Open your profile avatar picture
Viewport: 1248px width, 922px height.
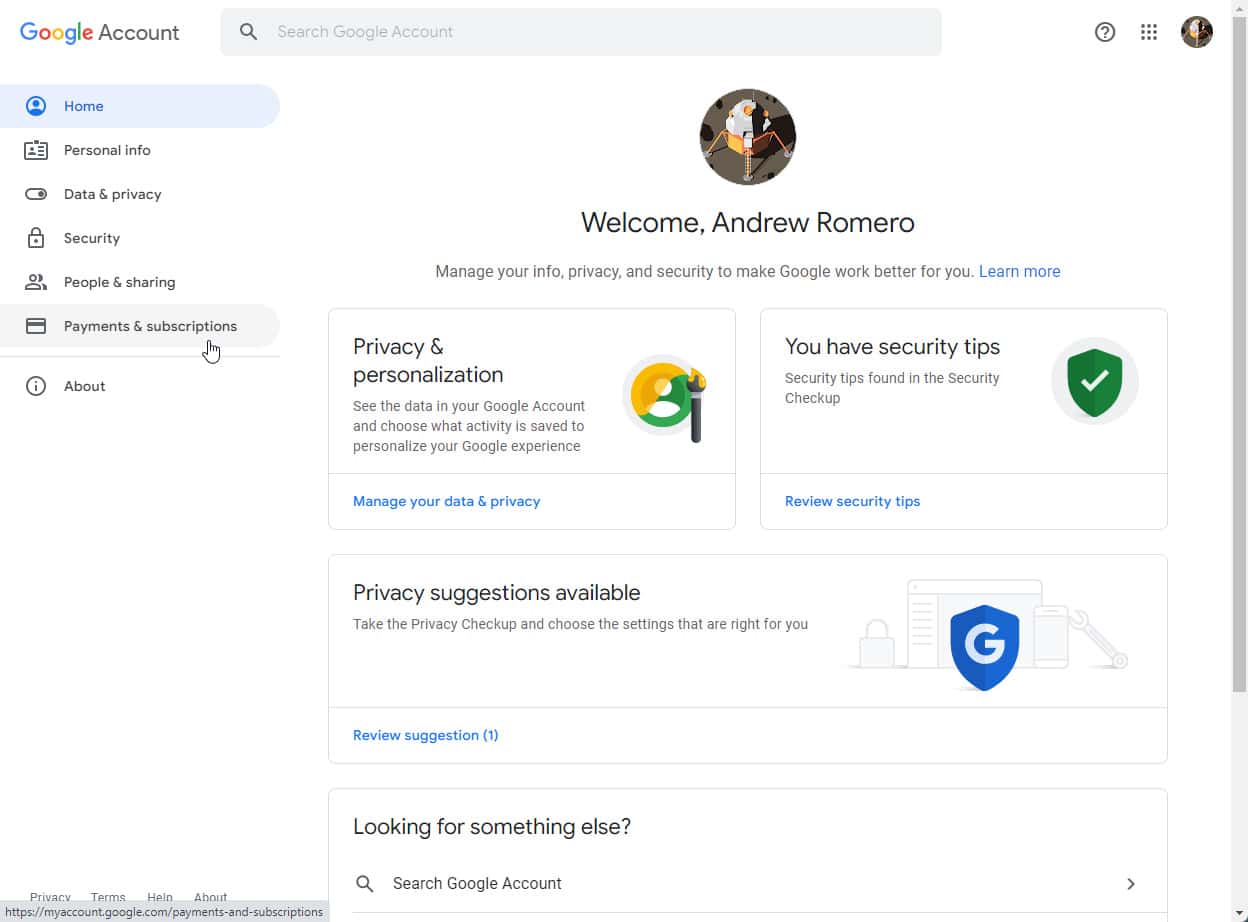click(1196, 31)
